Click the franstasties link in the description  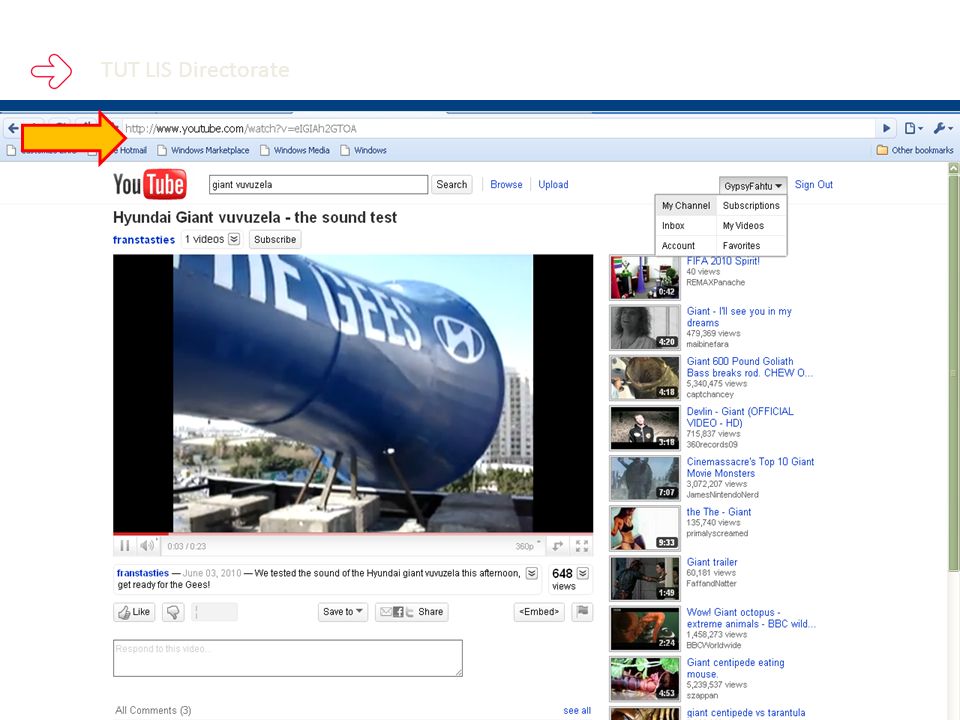coord(143,573)
